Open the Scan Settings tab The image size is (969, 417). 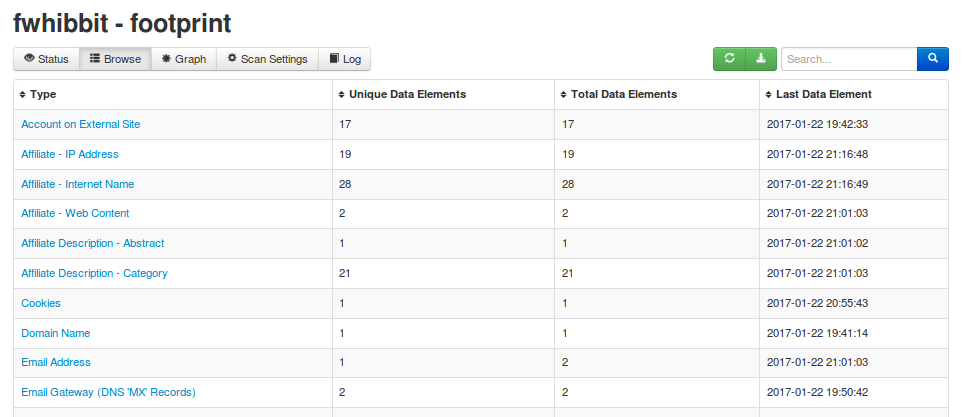[x=267, y=59]
